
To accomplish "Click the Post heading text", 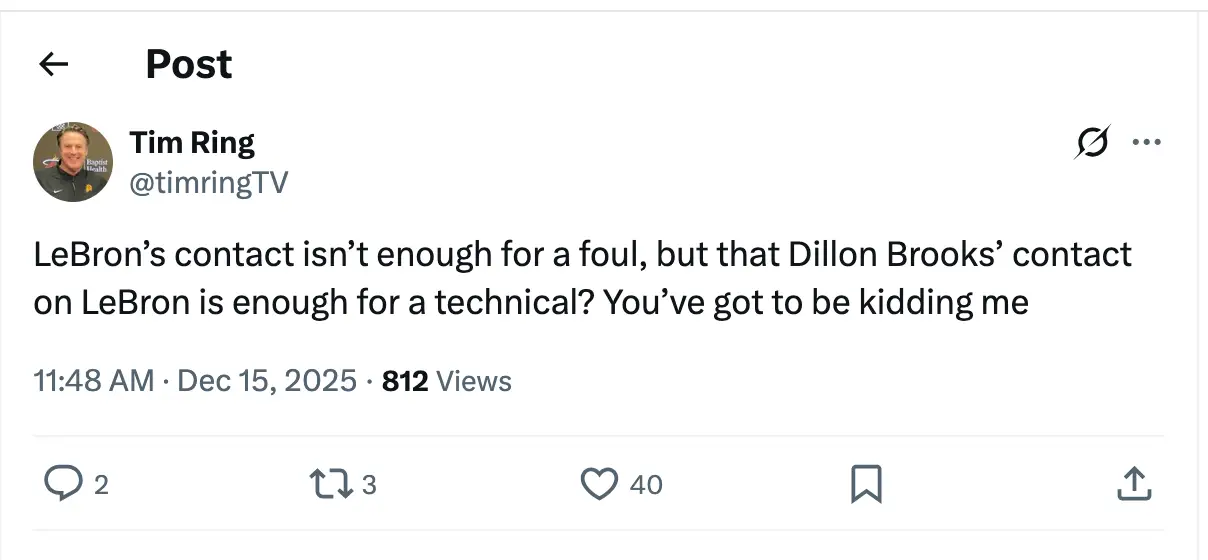I will point(189,65).
